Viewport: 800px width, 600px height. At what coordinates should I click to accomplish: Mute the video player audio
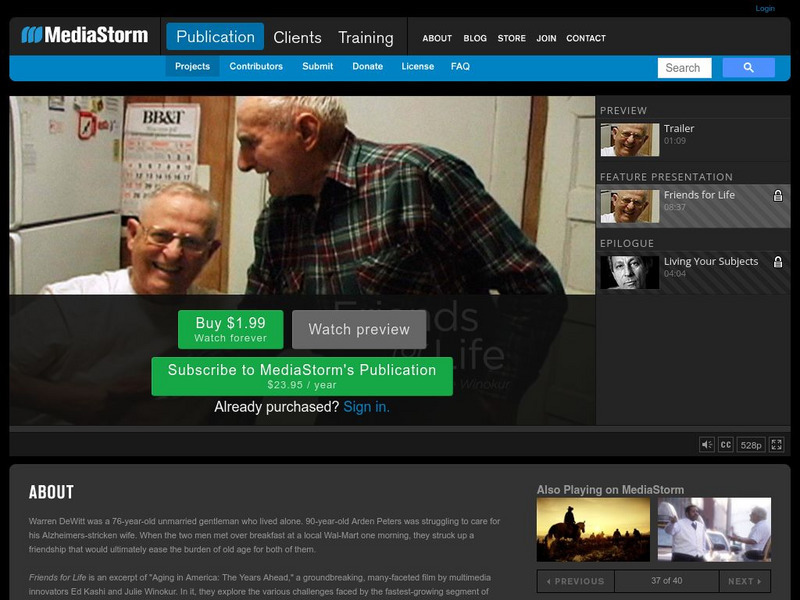pyautogui.click(x=707, y=444)
